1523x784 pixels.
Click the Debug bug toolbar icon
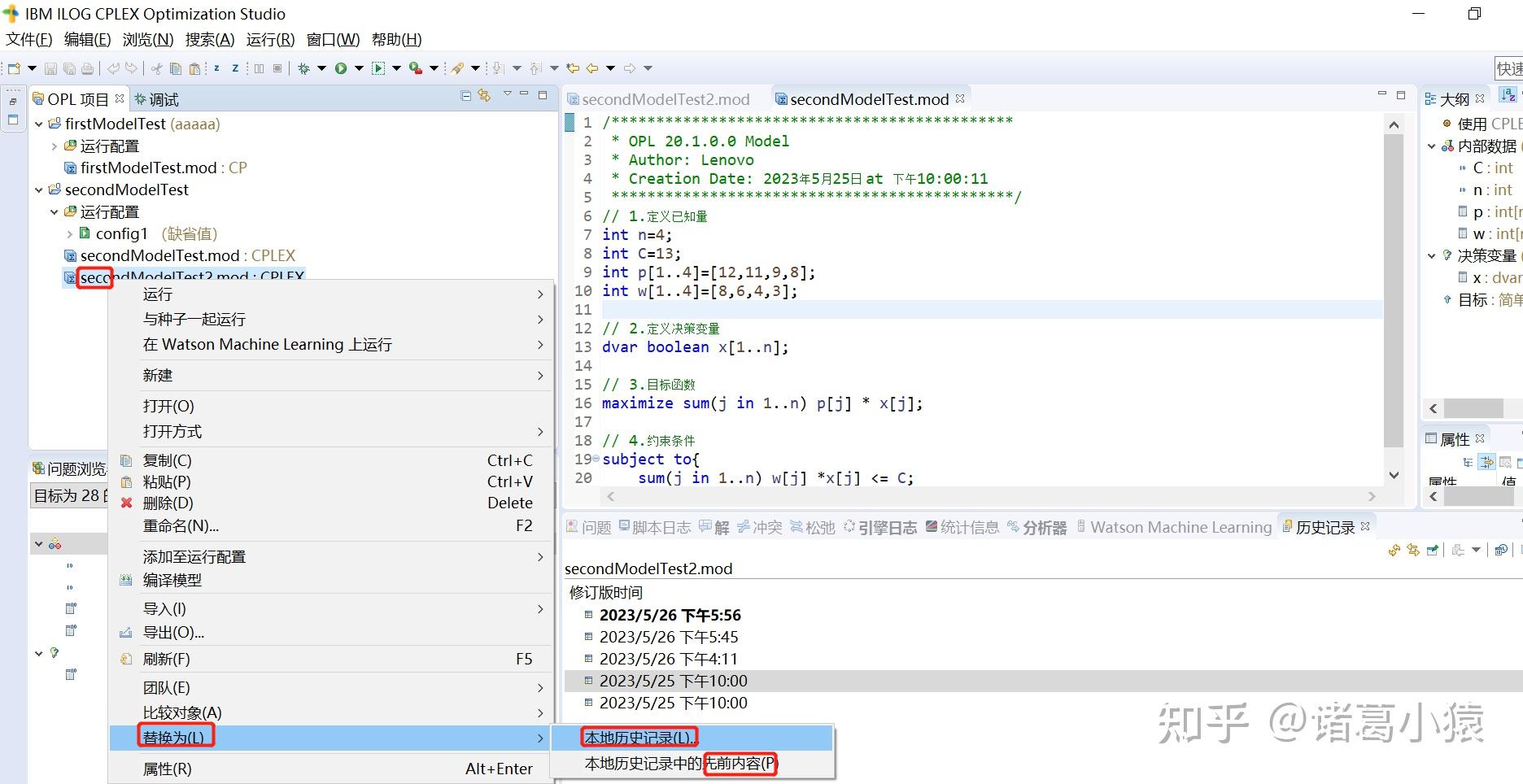tap(303, 68)
